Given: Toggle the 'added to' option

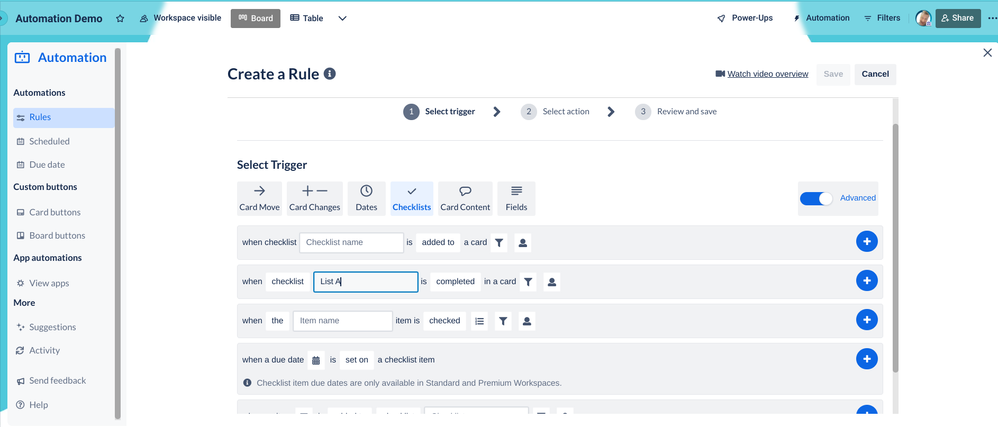Looking at the screenshot, I should click(438, 242).
